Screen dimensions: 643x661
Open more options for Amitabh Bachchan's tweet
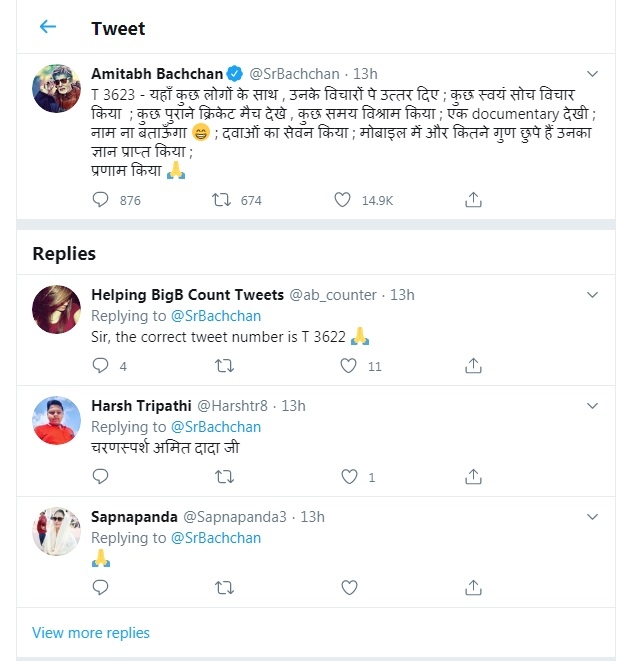[592, 75]
